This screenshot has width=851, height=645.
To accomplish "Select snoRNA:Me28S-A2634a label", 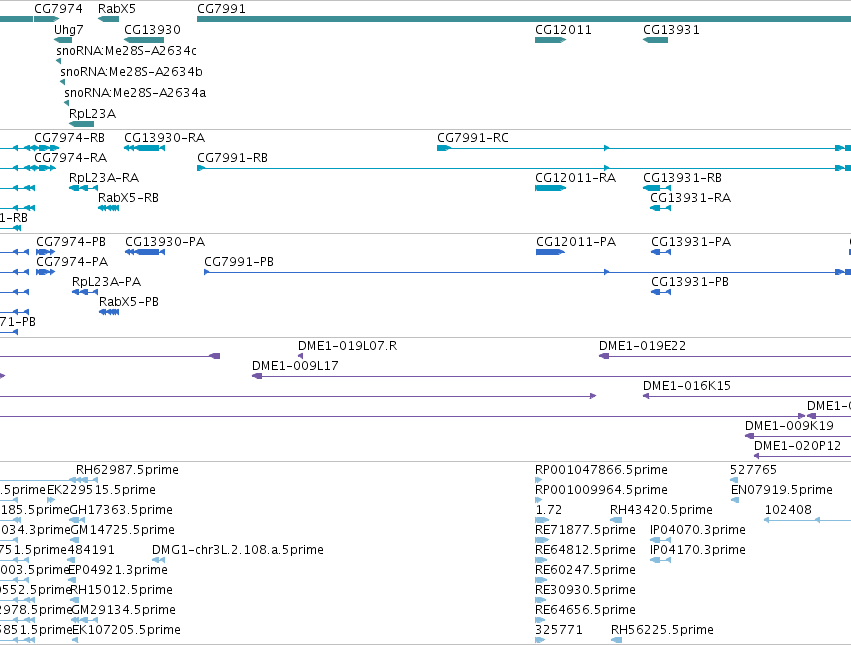I will [135, 93].
